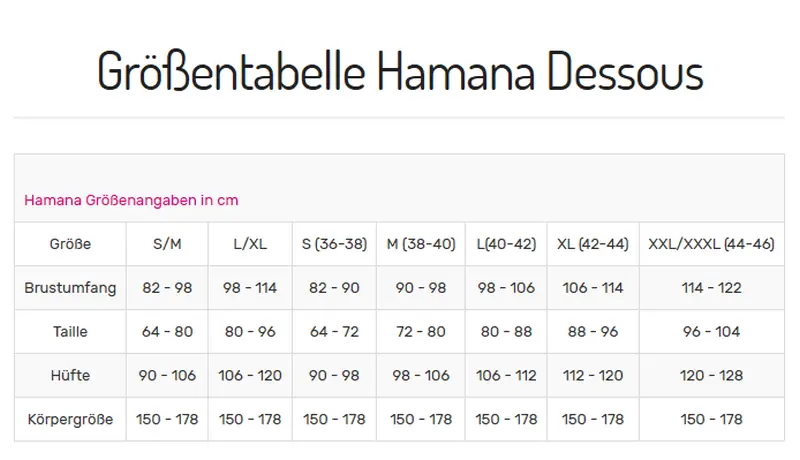Click the pink Hamana Größenangaben in cm caption
Image resolution: width=800 pixels, height=460 pixels.
tap(131, 200)
